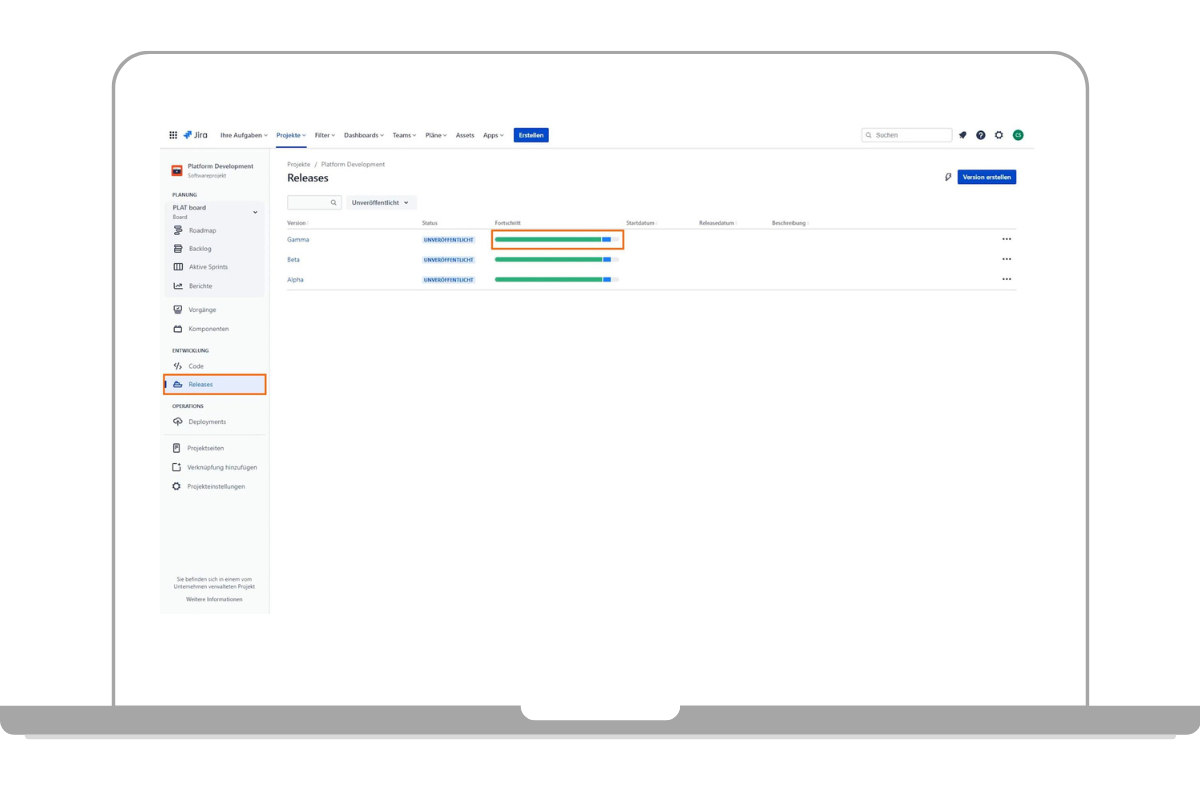This screenshot has height=790, width=1200.
Task: Open the settings gear in top bar
Action: point(999,135)
